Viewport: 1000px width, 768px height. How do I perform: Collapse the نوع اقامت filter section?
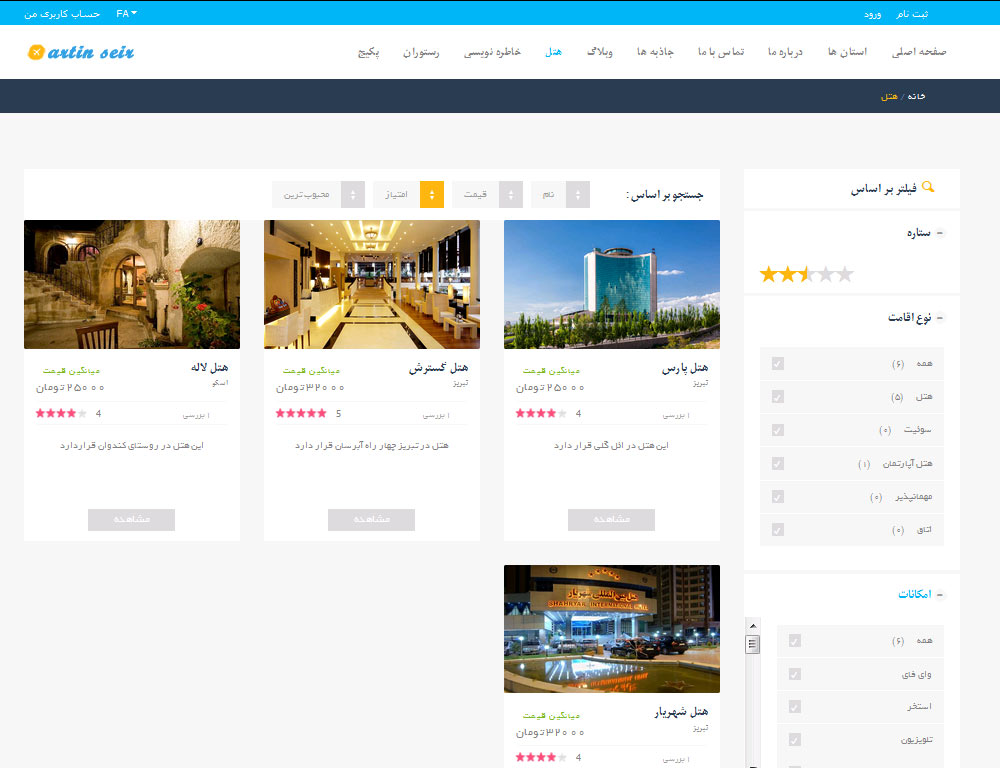click(939, 318)
